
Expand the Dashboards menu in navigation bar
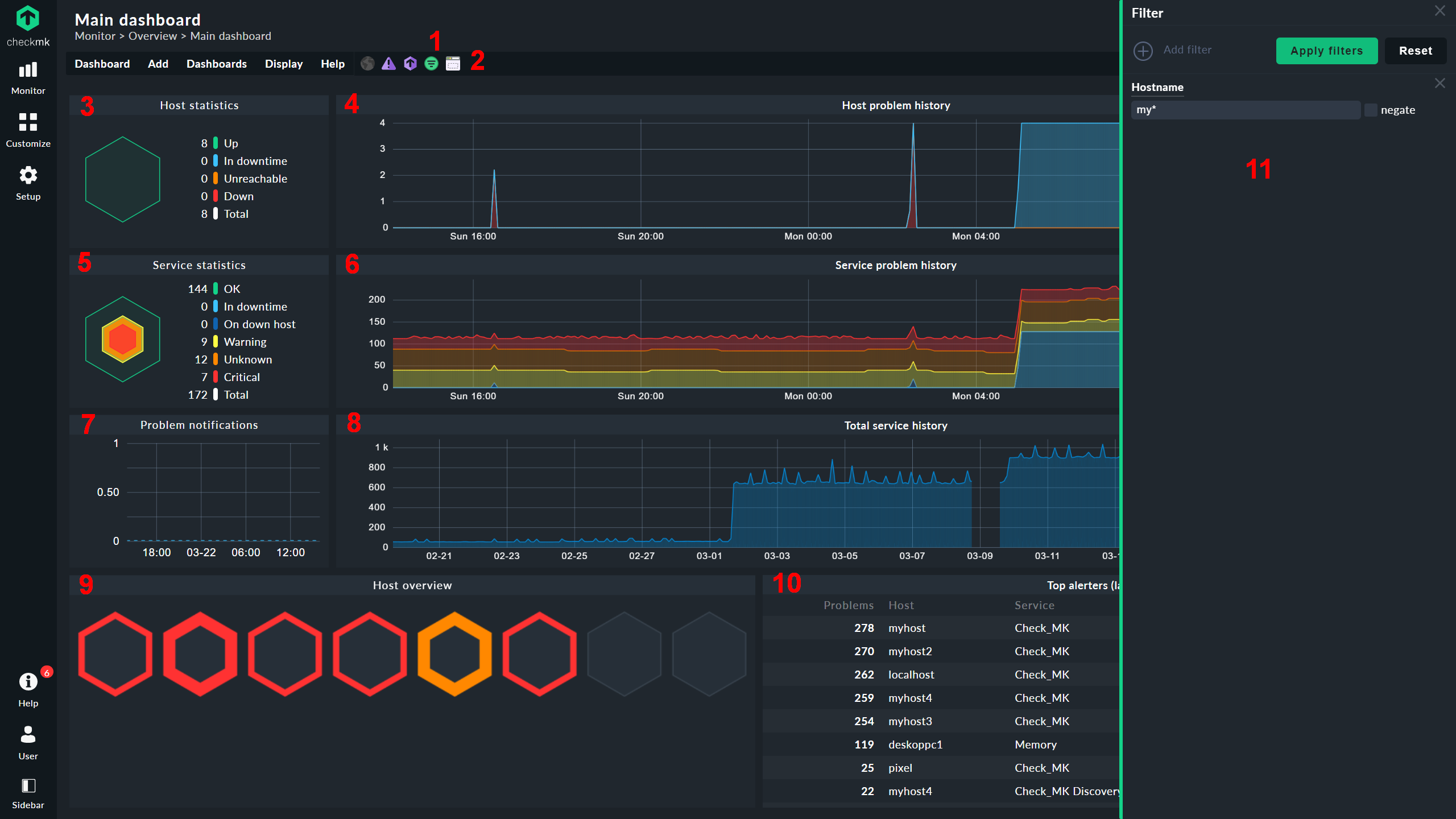click(x=216, y=63)
